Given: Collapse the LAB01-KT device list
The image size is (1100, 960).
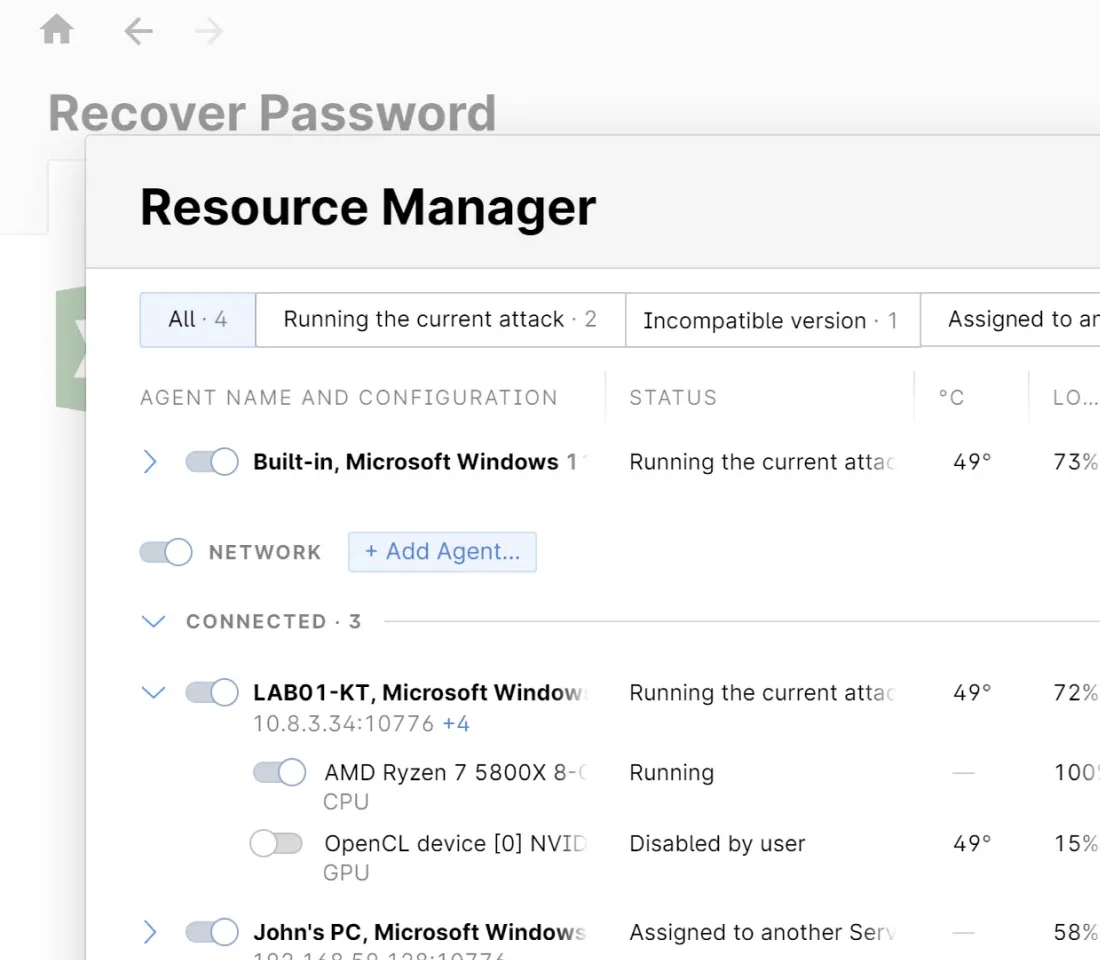Looking at the screenshot, I should coord(153,692).
